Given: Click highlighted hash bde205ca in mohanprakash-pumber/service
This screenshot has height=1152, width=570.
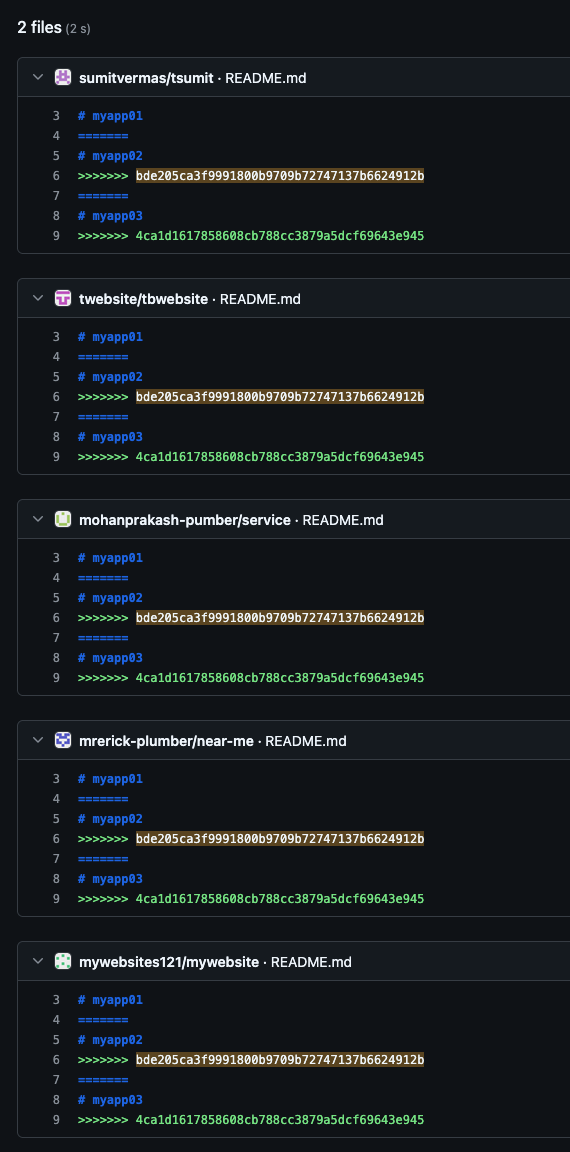Looking at the screenshot, I should pos(280,618).
